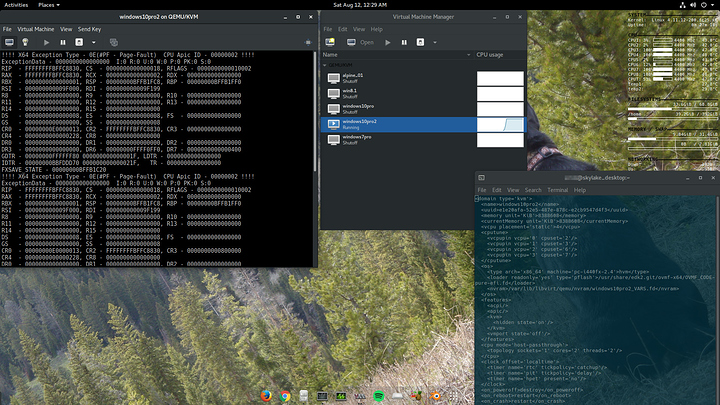The image size is (720, 405).
Task: Show virtual hardware details lightbulb icon
Action: pyautogui.click(x=24, y=42)
